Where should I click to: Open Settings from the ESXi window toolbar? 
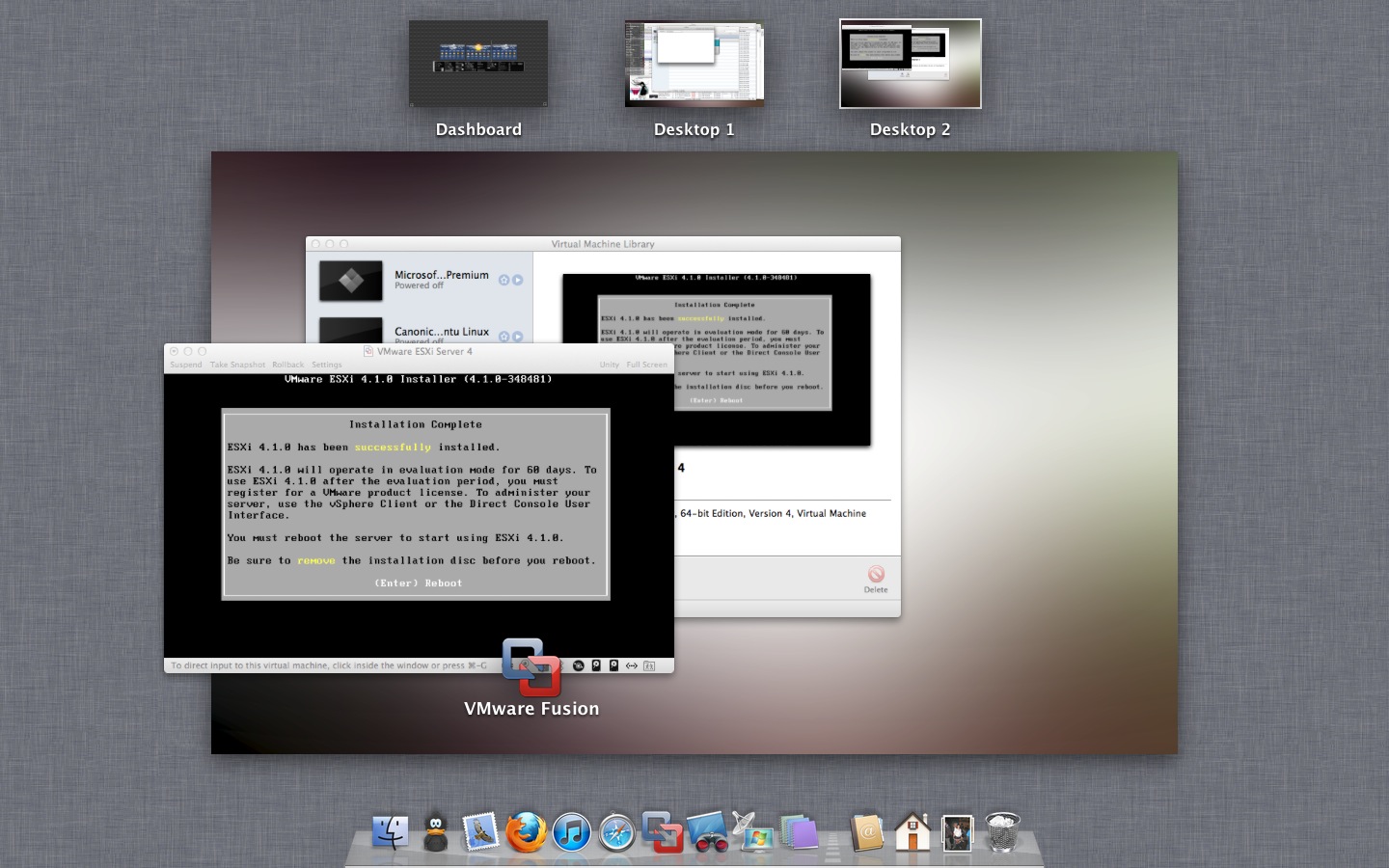click(x=326, y=365)
